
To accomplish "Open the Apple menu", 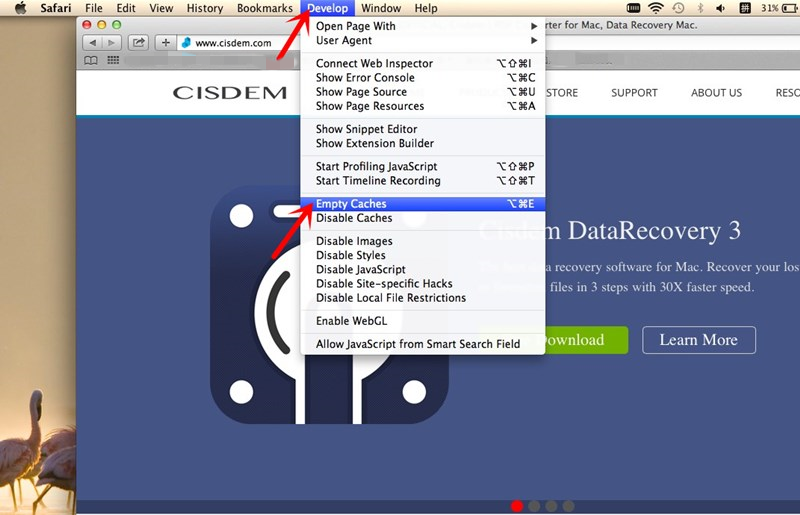I will 20,8.
